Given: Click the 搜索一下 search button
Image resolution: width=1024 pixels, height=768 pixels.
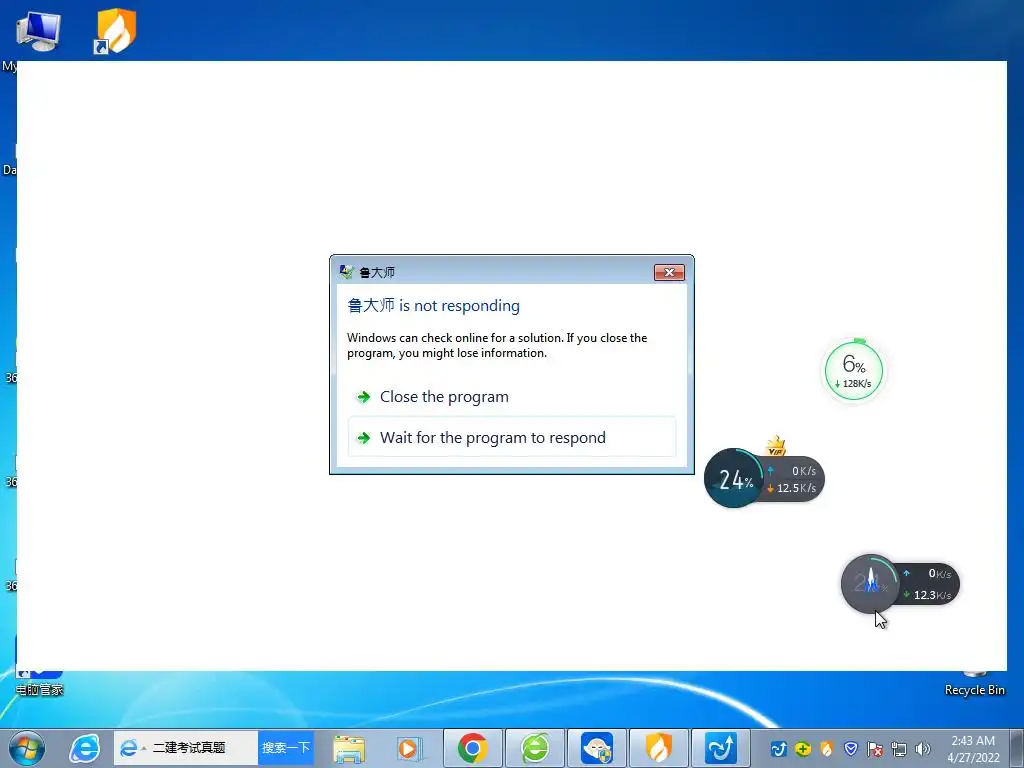Looking at the screenshot, I should 286,748.
